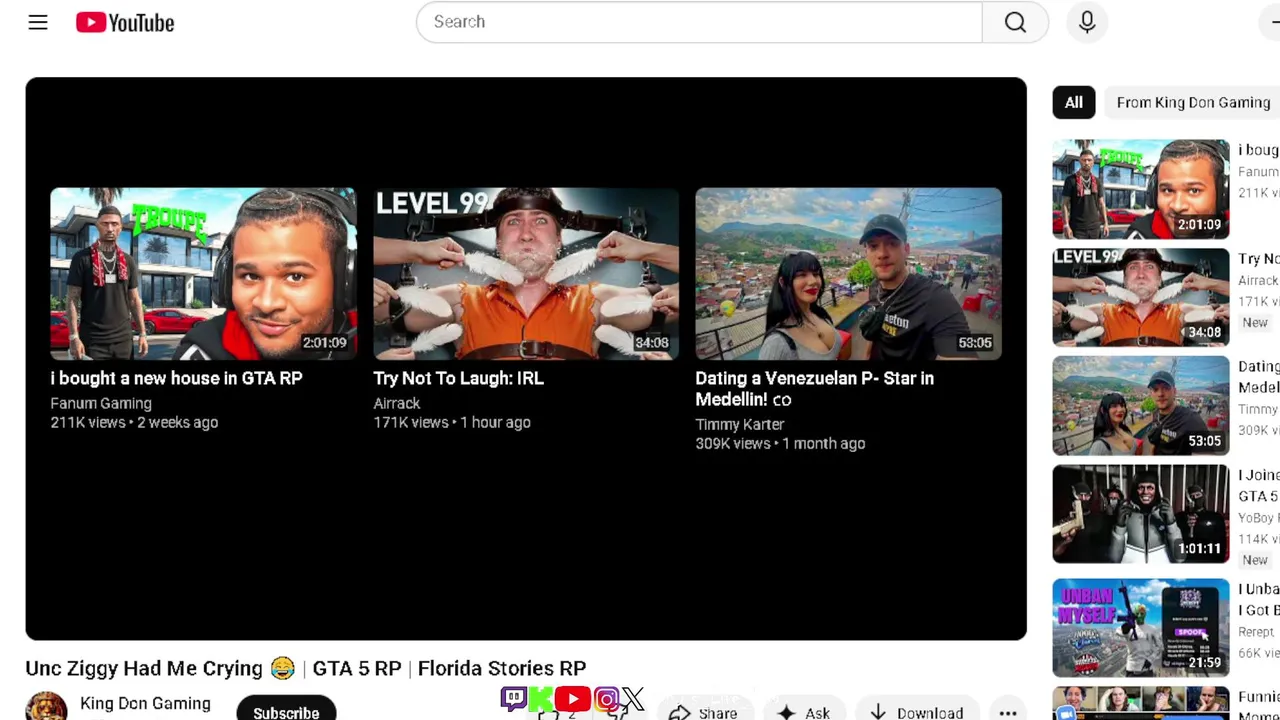The height and width of the screenshot is (720, 1280).
Task: Open Try Not To Laugh endscreen thumbnail
Action: click(526, 273)
